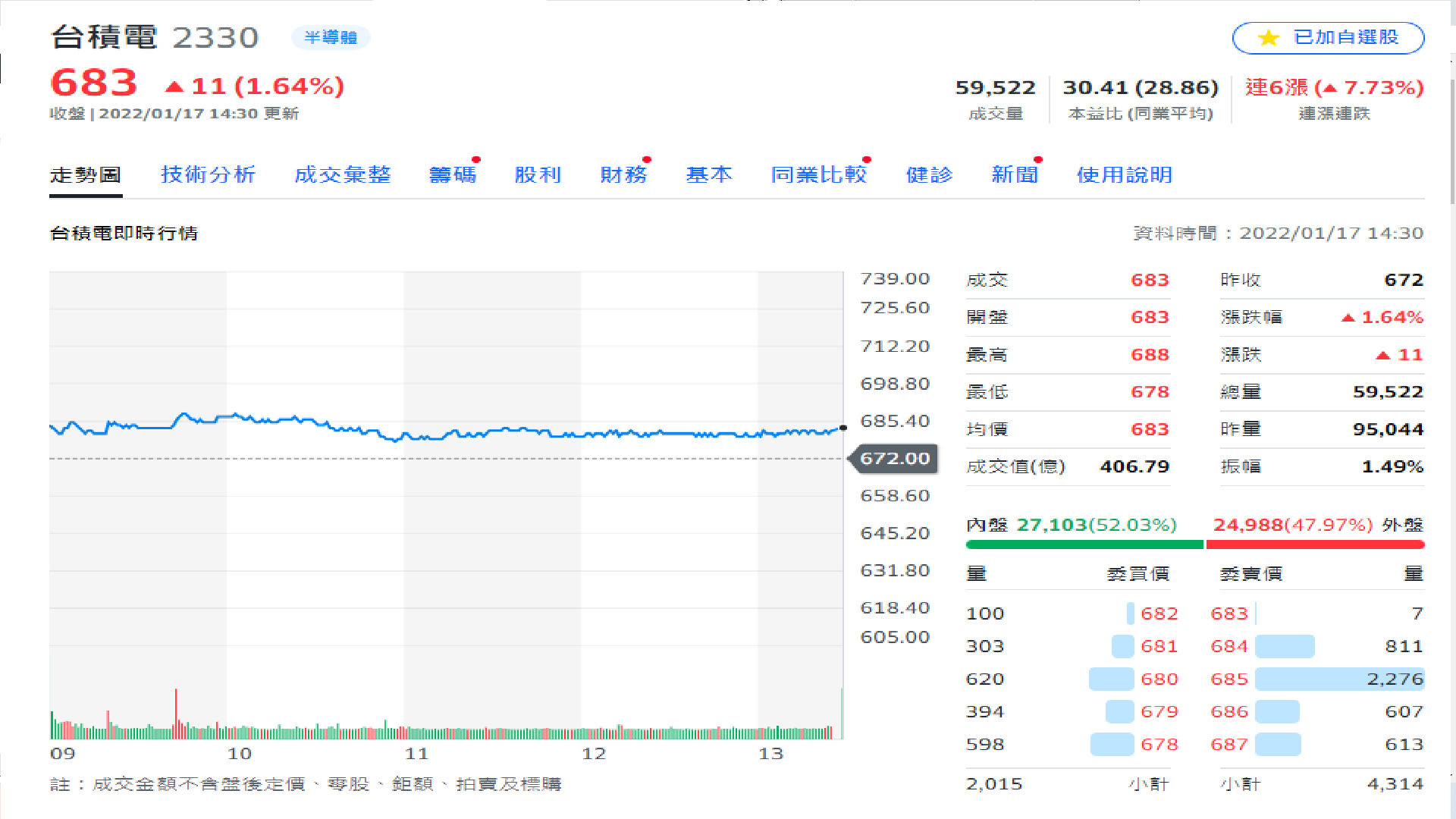Click the red 外盤 volume bar
This screenshot has height=819, width=1456.
(1315, 544)
